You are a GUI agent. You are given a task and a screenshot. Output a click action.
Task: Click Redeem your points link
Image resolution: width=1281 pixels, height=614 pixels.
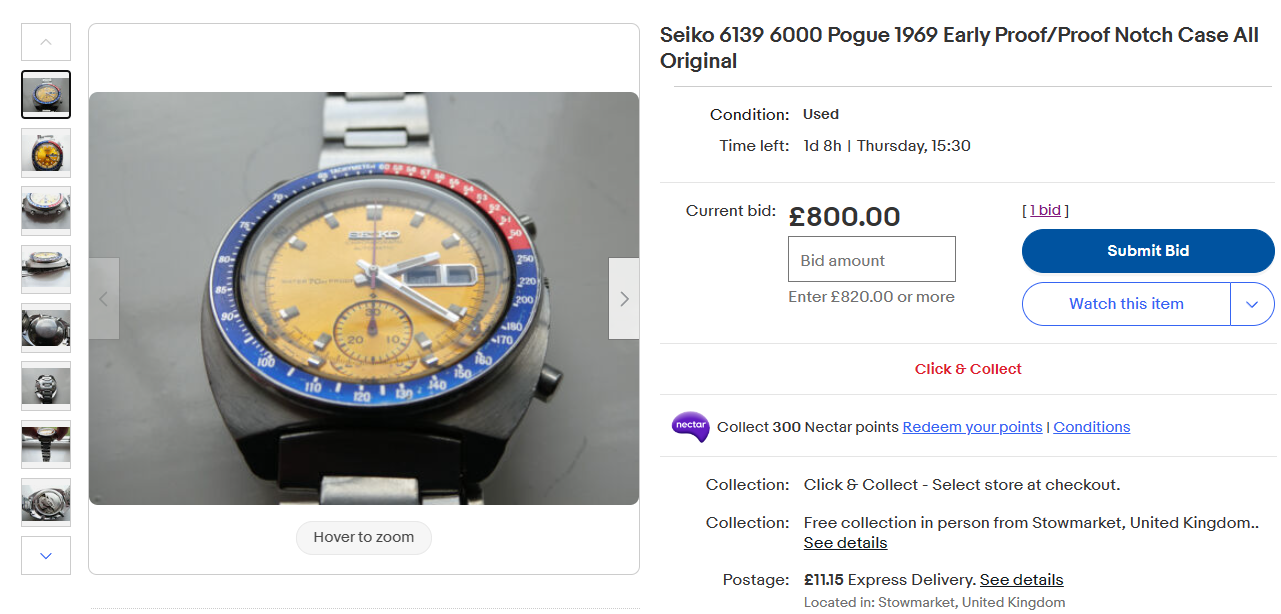tap(972, 427)
